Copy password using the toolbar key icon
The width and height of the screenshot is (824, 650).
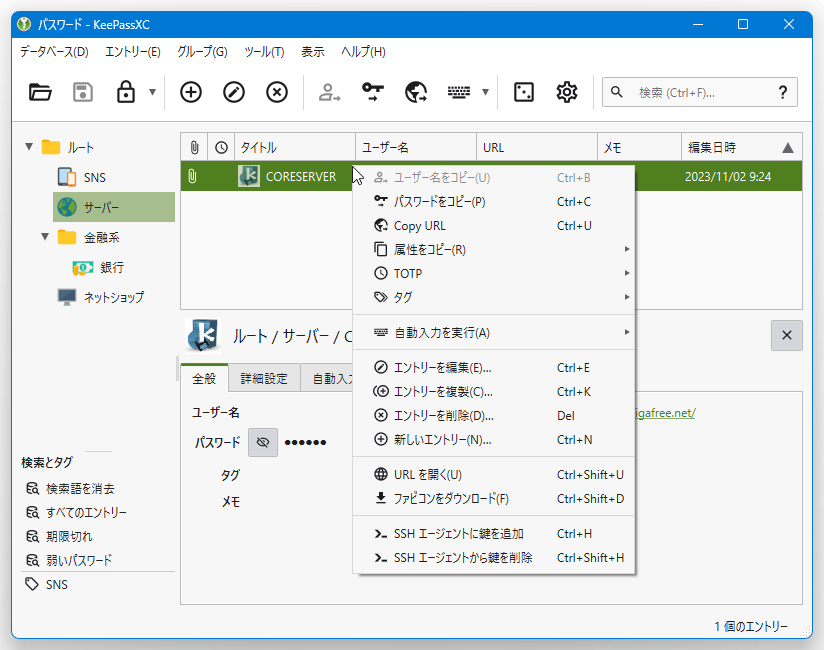(x=373, y=92)
